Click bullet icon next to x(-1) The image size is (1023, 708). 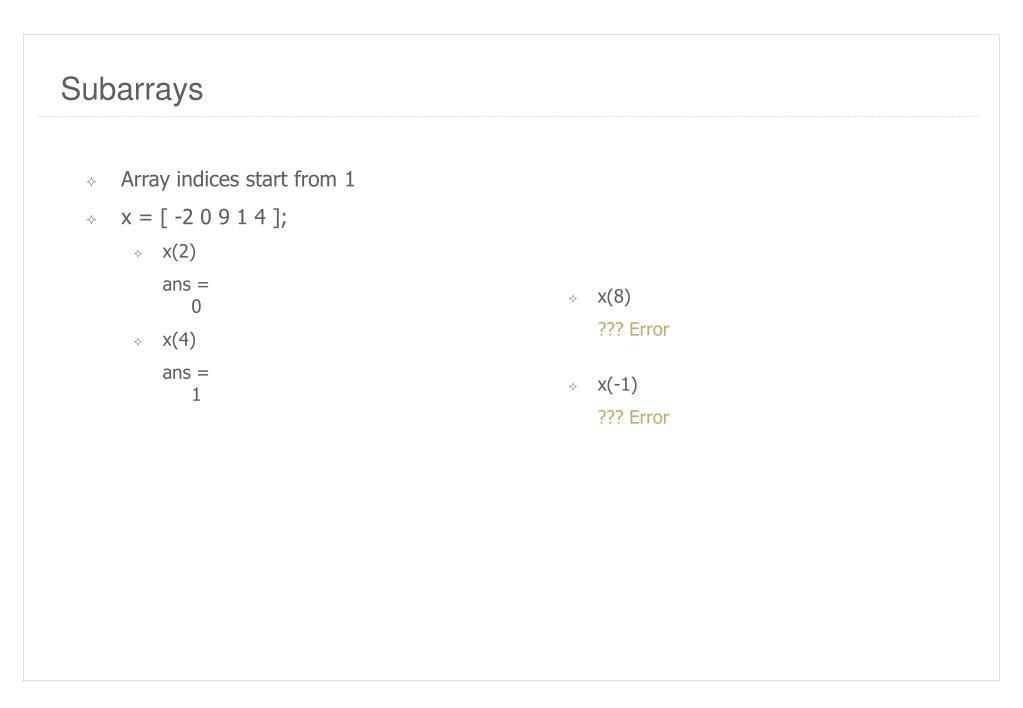(573, 387)
